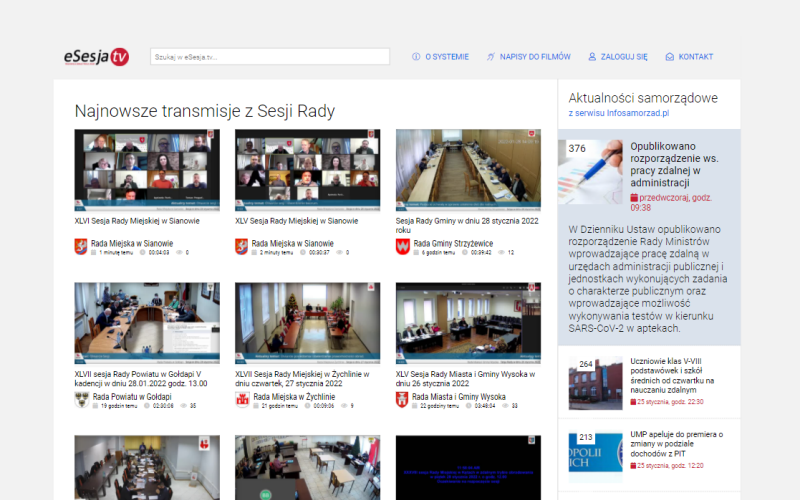The image size is (800, 500).
Task: Open XLVI Sesja Rady Miejskiej w Sianowie video
Action: point(147,170)
